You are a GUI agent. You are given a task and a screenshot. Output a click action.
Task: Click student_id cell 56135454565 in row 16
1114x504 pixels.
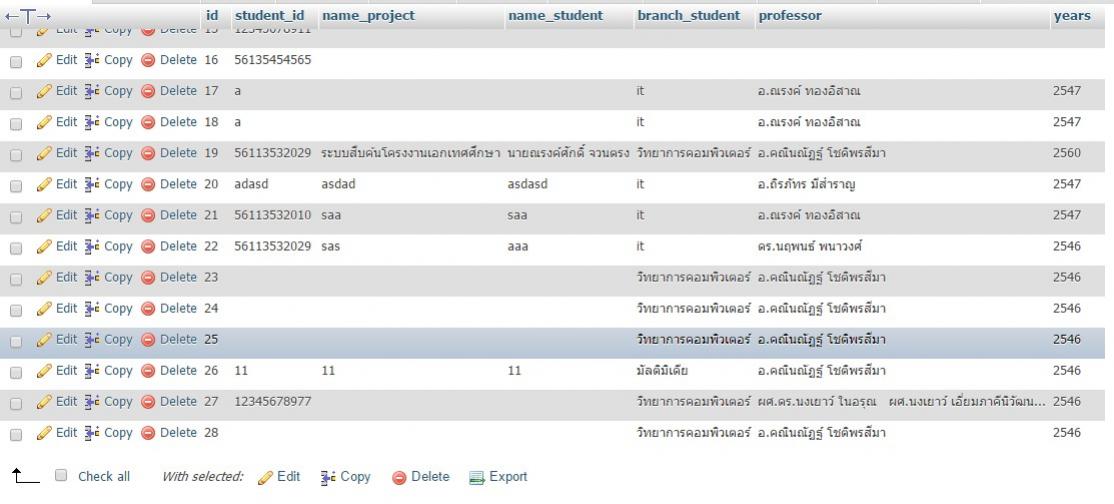coord(273,60)
